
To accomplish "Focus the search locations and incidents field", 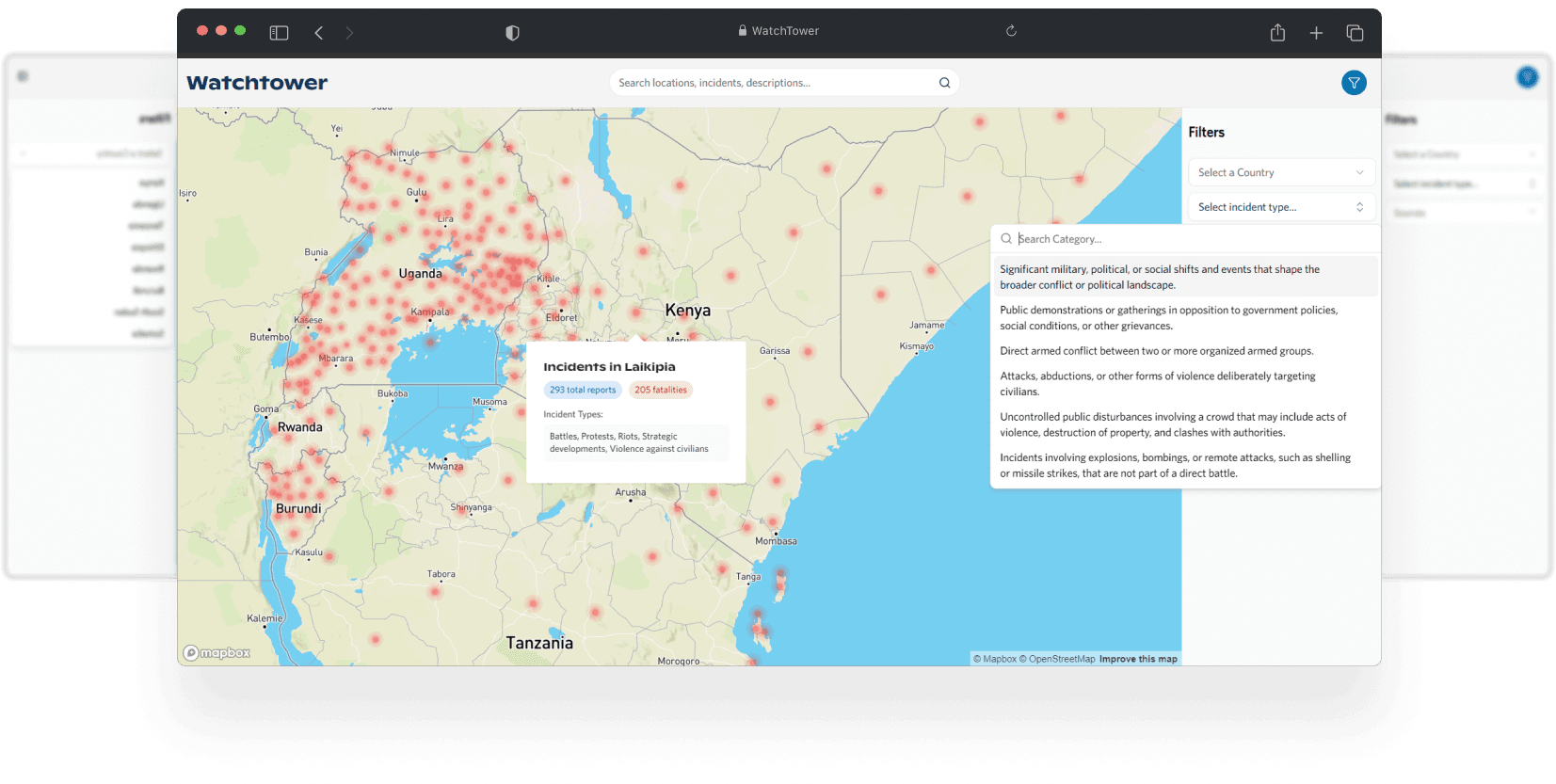I will (x=772, y=83).
